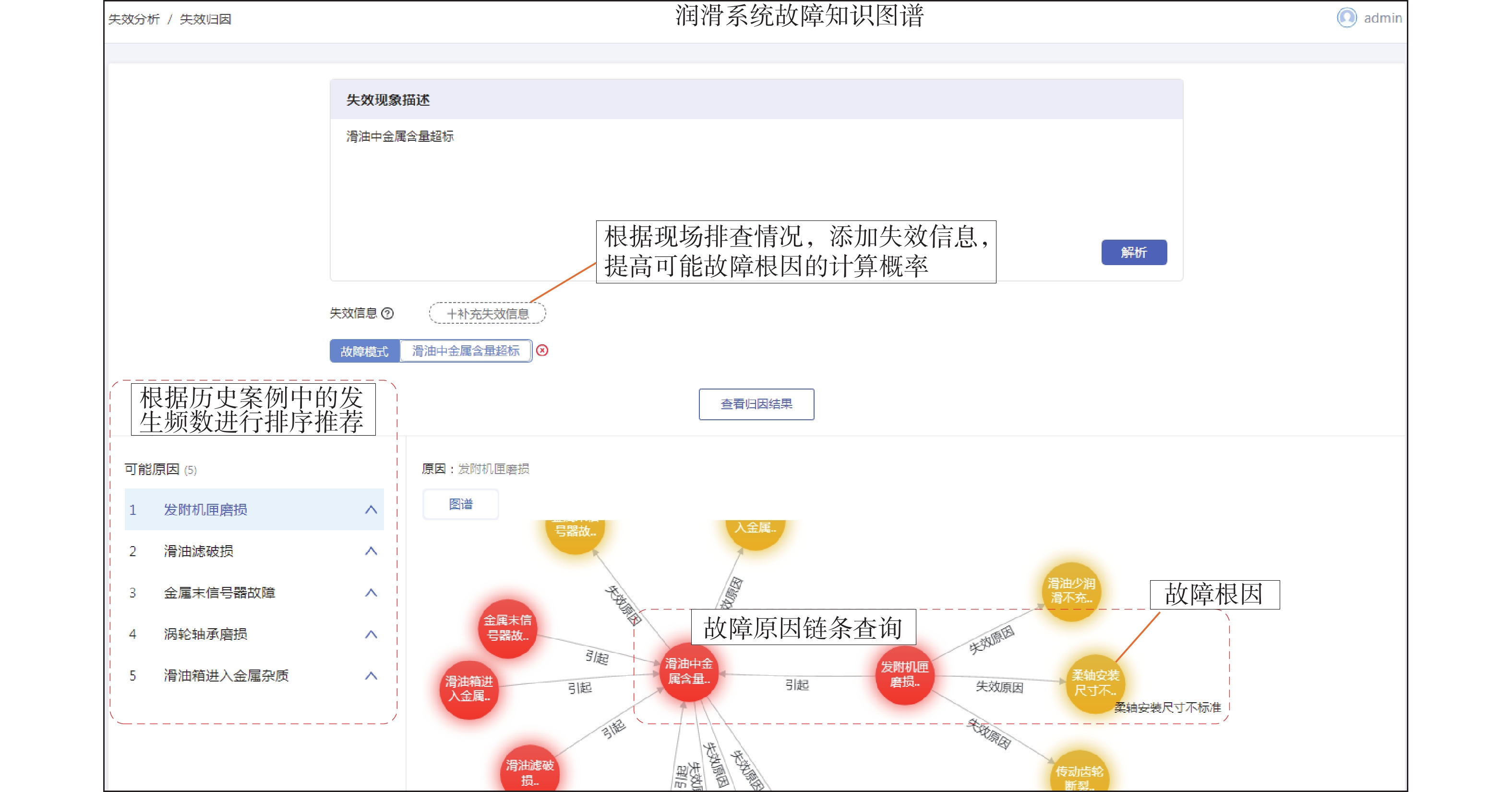Collapse the 发附机匣磨损 cause row
1512x792 pixels.
coord(371,510)
